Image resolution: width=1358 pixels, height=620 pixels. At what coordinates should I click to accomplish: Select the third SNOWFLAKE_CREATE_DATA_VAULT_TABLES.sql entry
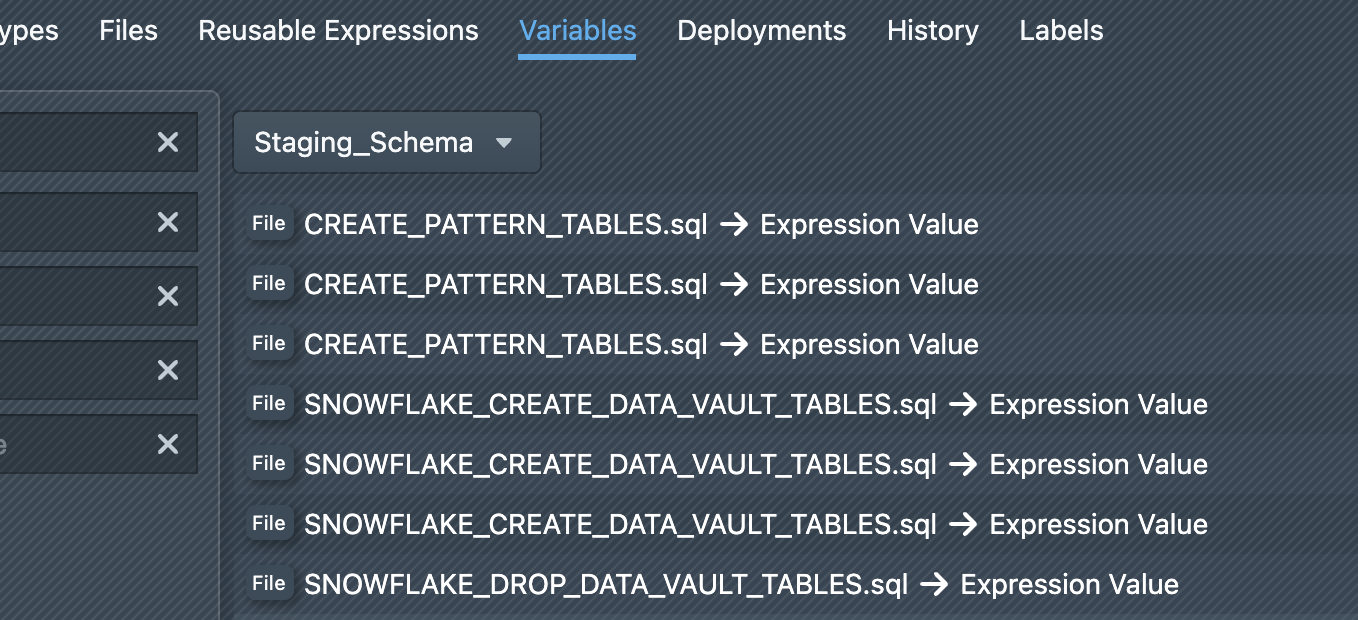click(x=620, y=525)
